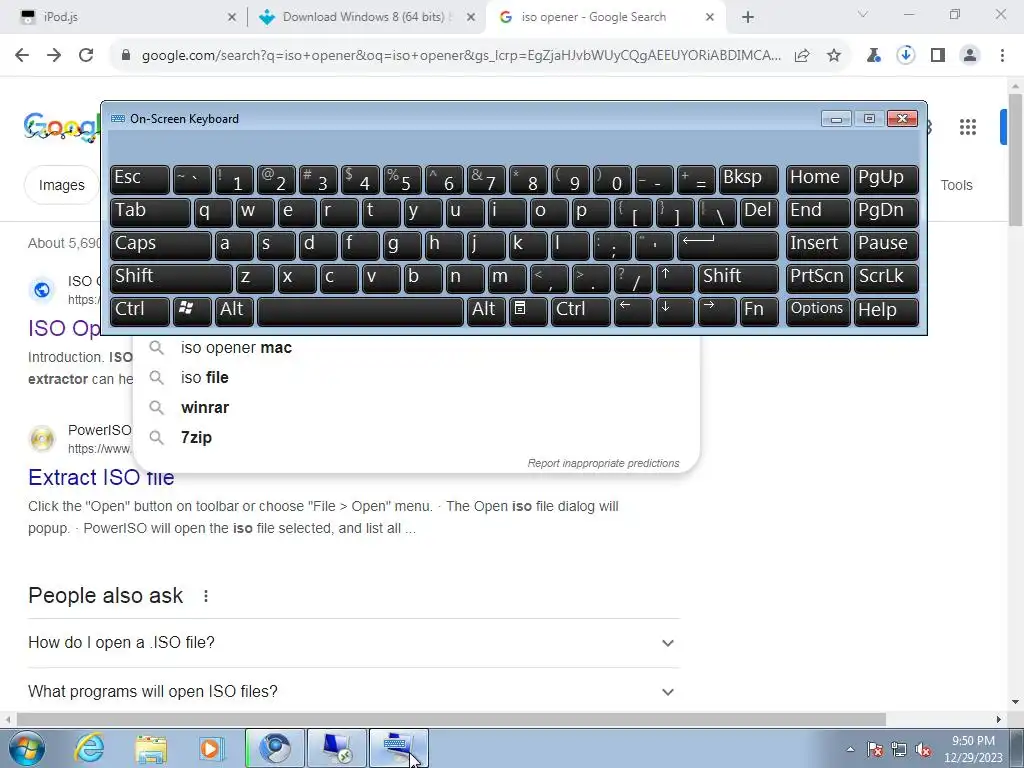Tap the Bksp key on the keyboard
The image size is (1024, 768).
point(748,179)
